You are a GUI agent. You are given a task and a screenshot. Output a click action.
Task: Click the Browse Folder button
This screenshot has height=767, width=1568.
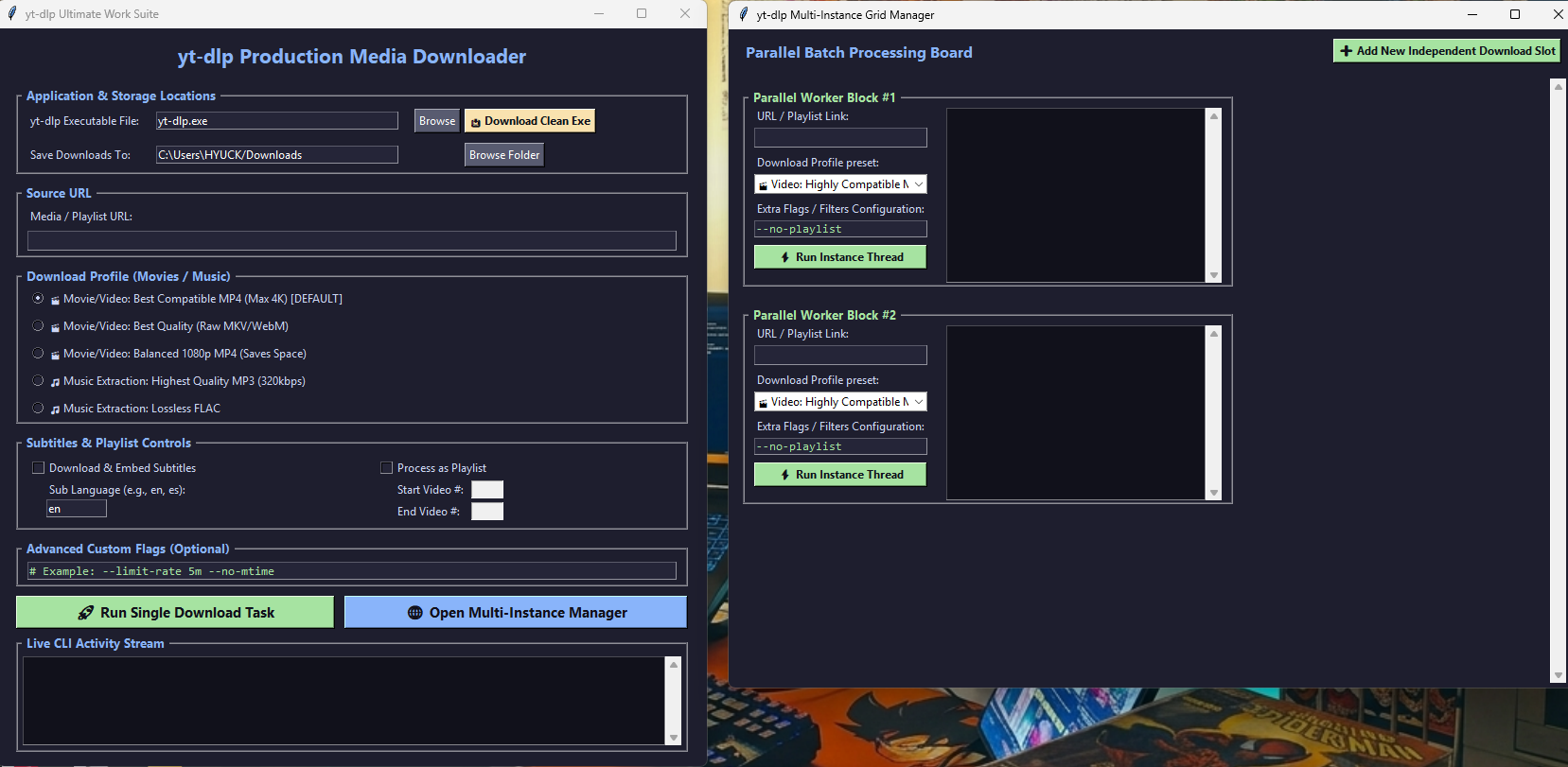tap(504, 155)
